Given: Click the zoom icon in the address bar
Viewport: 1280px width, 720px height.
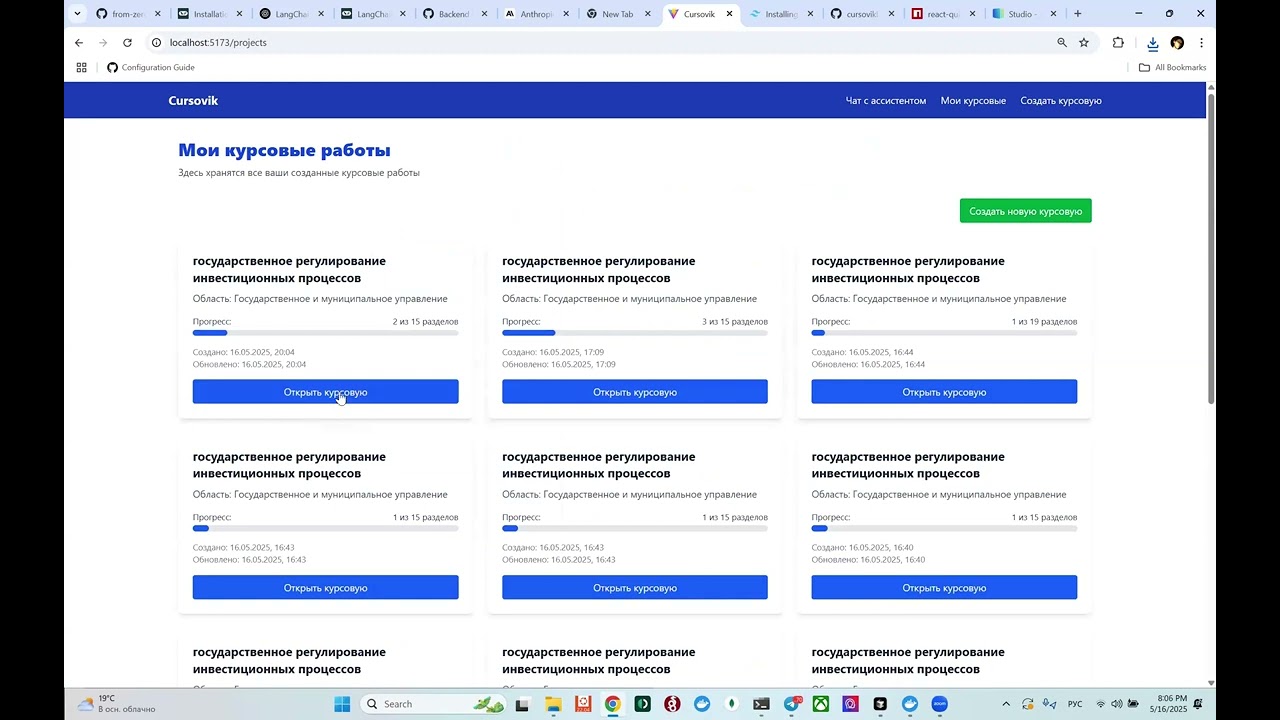Looking at the screenshot, I should click(x=1062, y=43).
